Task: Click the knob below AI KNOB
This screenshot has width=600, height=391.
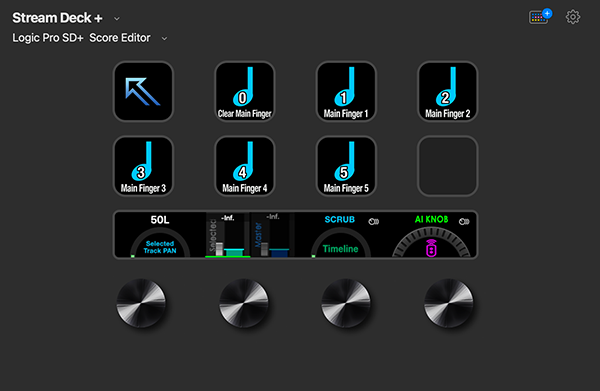Action: pos(448,303)
